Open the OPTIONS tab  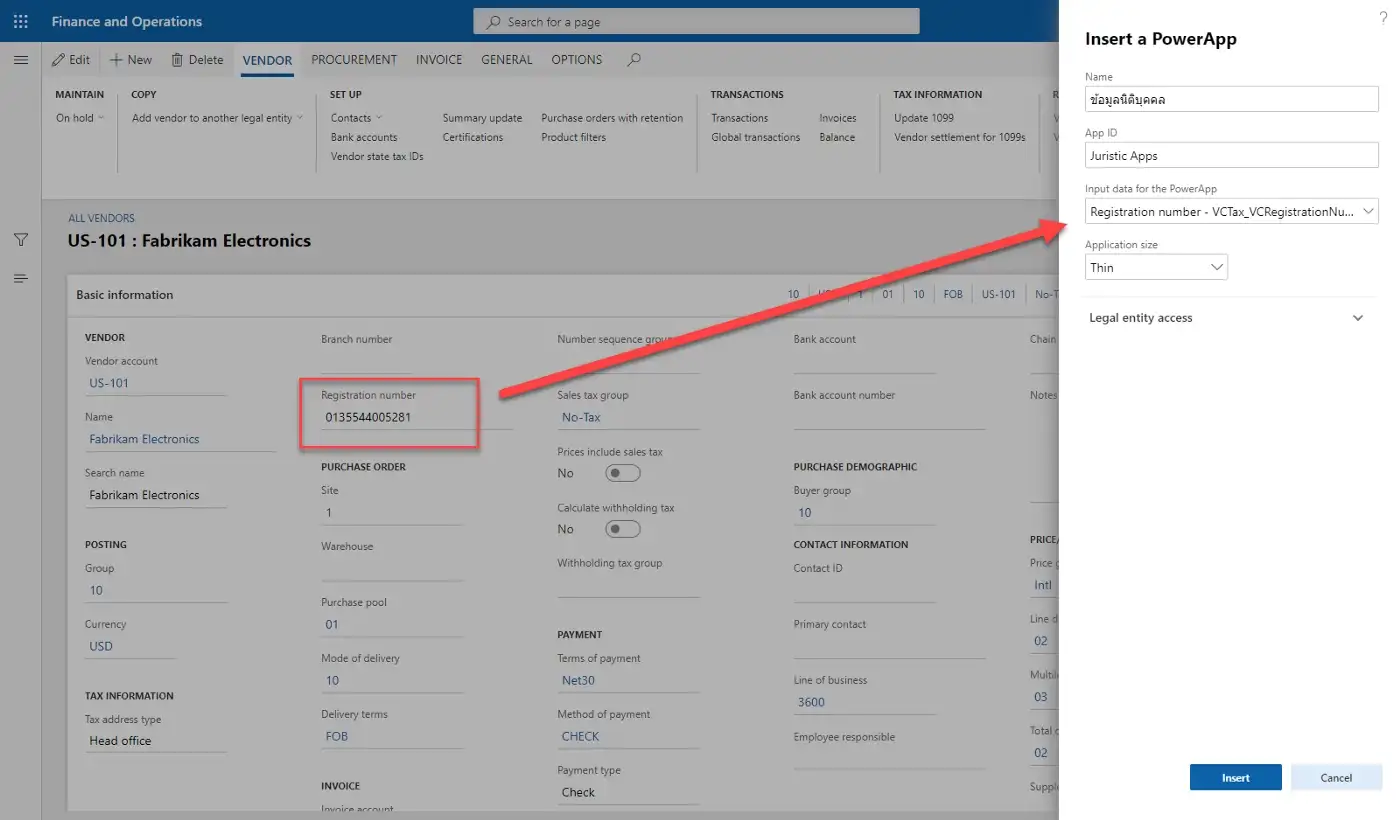tap(577, 60)
